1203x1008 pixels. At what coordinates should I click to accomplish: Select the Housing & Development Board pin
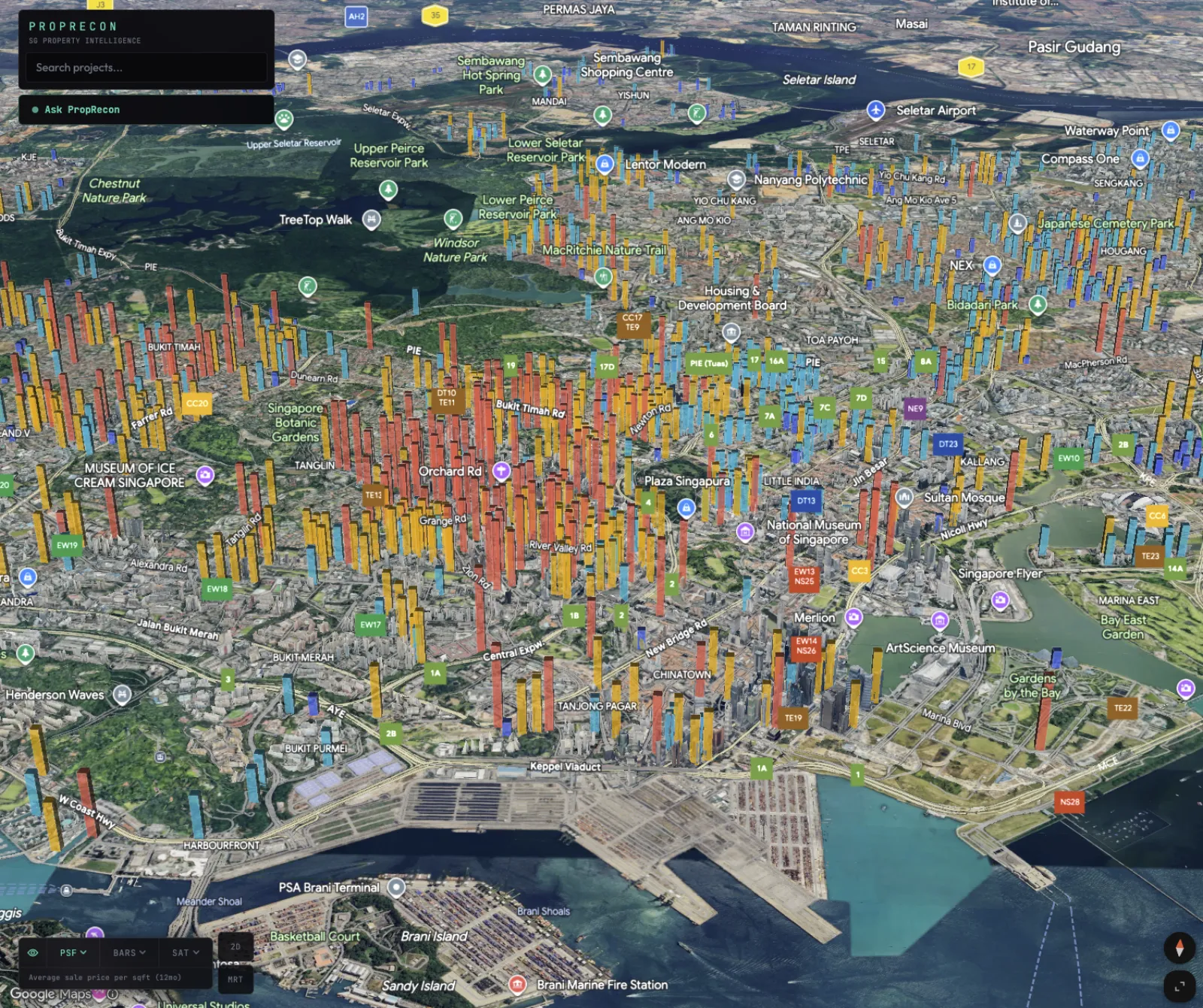[731, 332]
